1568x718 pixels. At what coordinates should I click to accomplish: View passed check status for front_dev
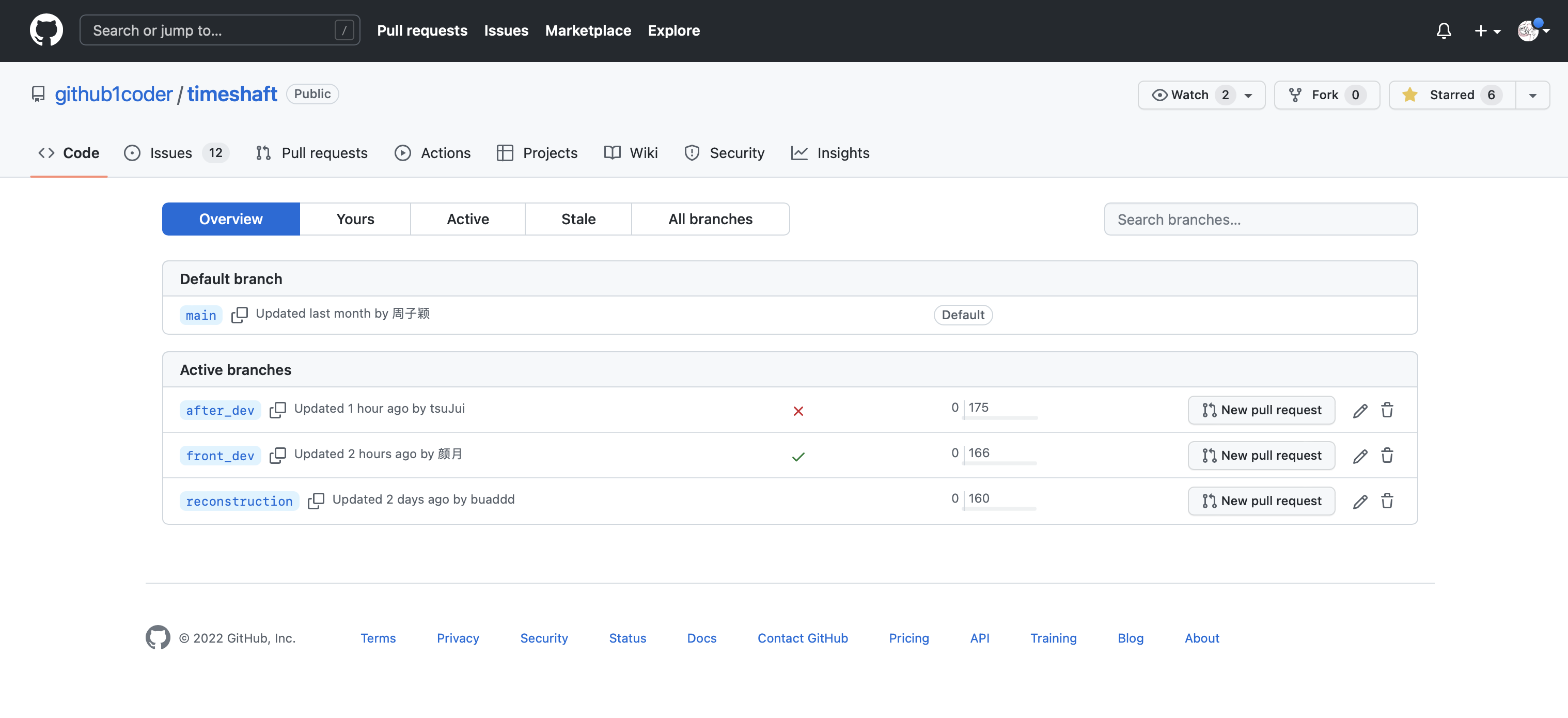coord(798,456)
